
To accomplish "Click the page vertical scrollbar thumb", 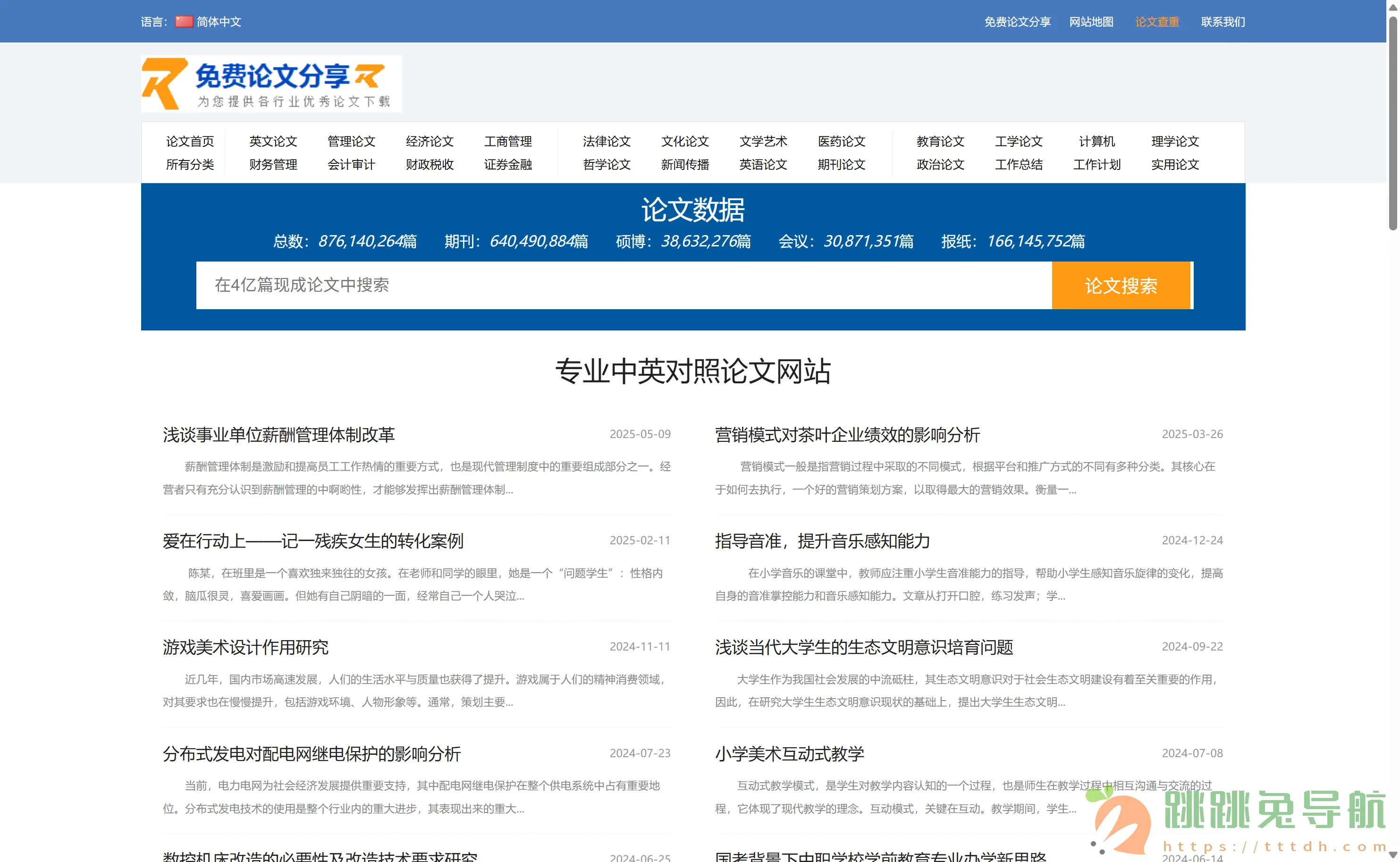I will [1392, 123].
